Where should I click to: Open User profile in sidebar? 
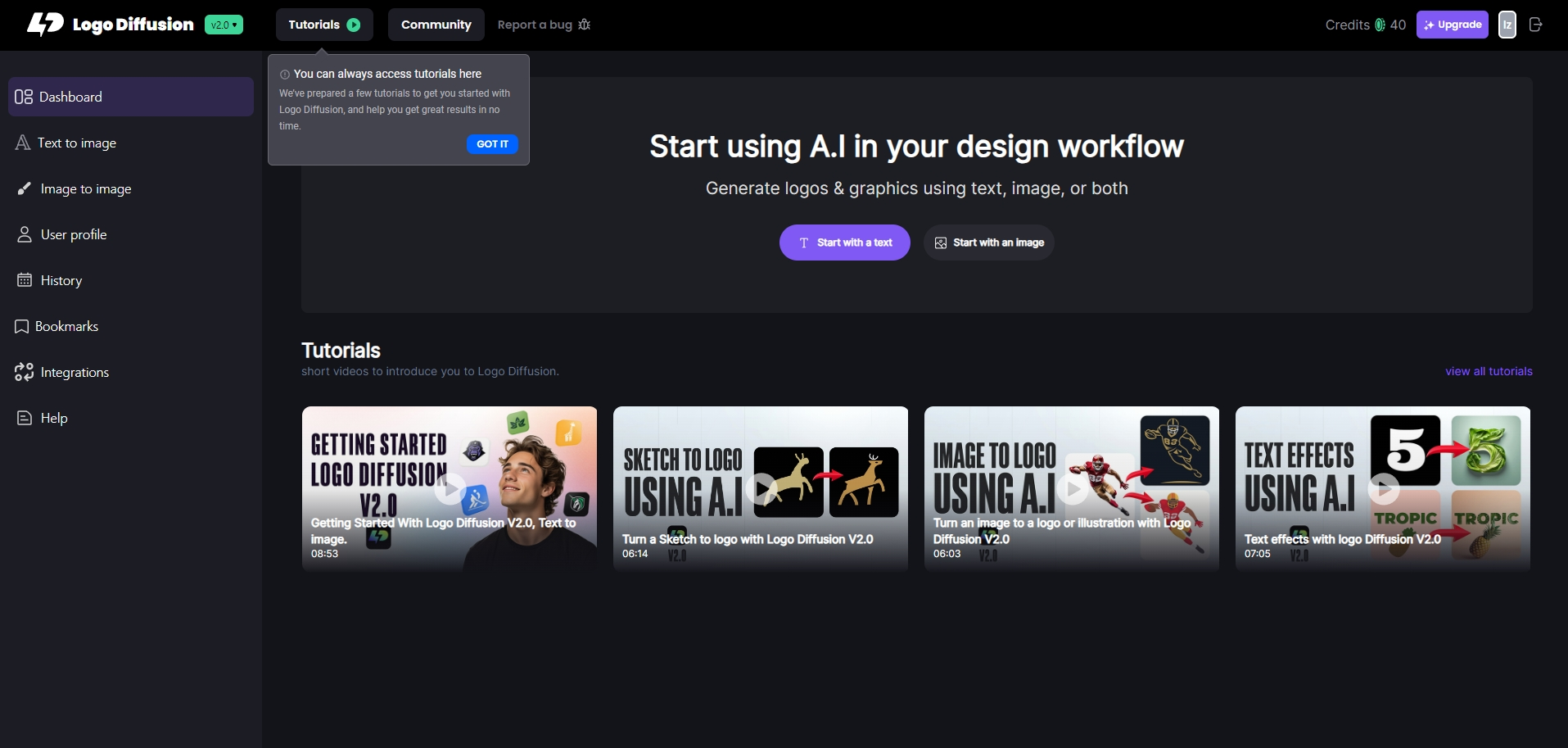131,234
